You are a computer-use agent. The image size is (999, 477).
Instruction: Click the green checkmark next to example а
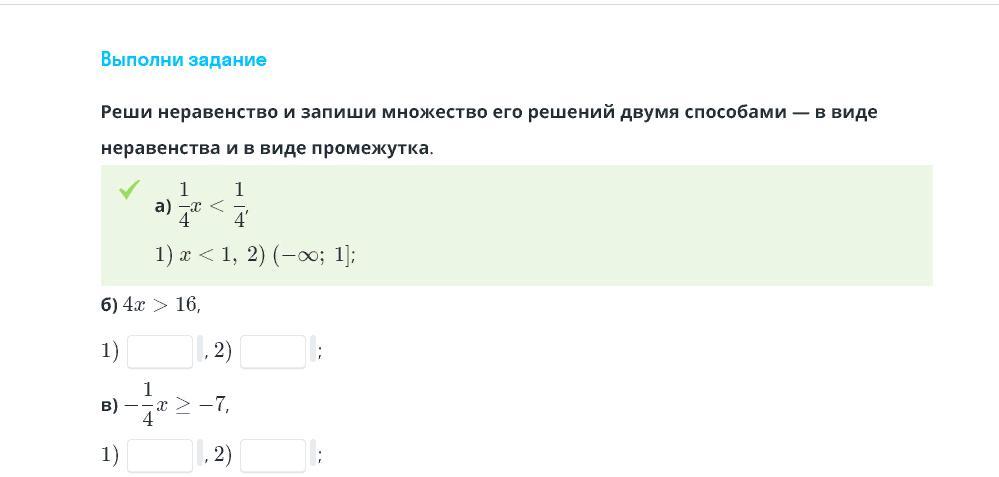coord(129,189)
